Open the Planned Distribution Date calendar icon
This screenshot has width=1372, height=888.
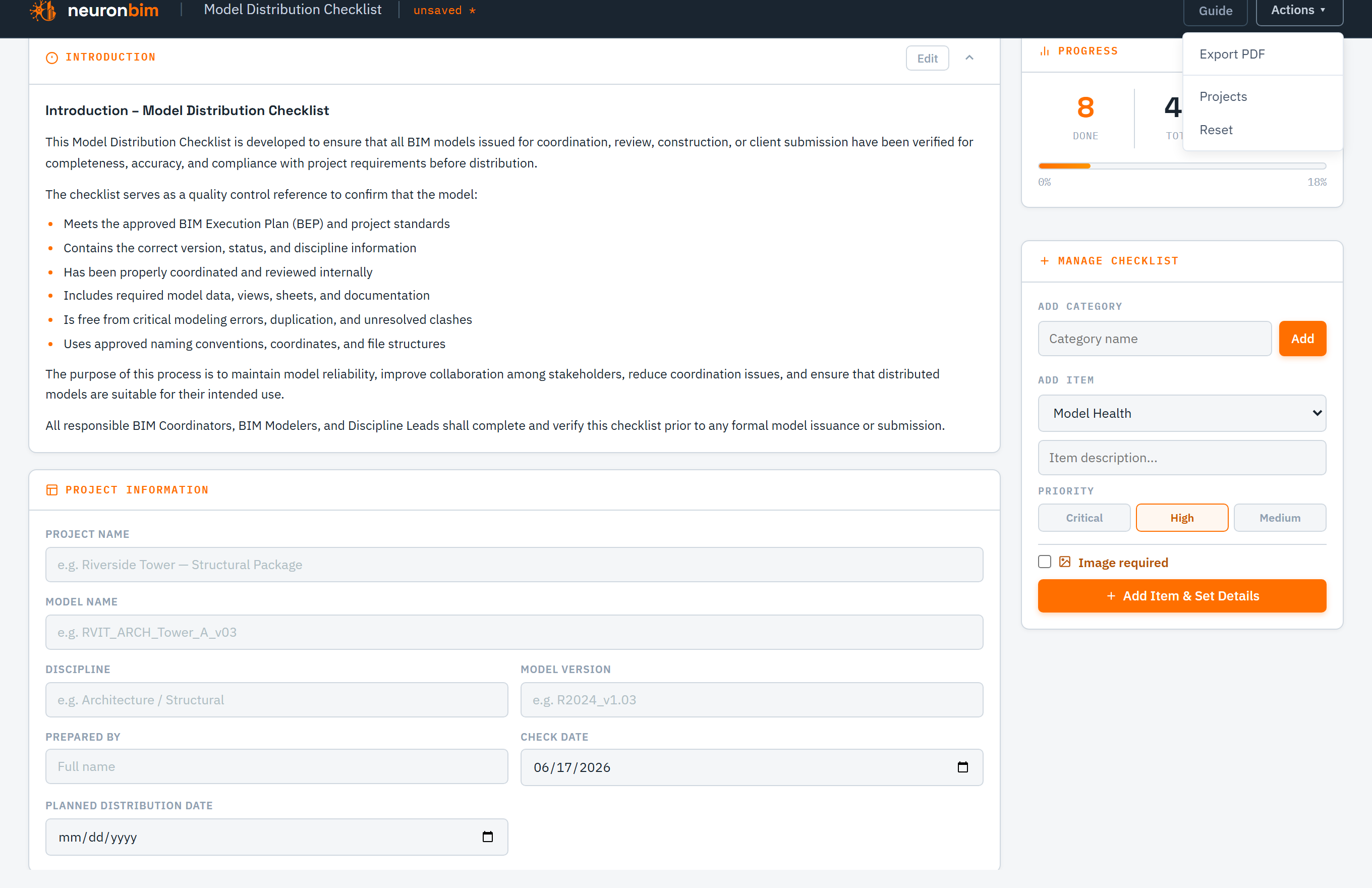pyautogui.click(x=488, y=837)
